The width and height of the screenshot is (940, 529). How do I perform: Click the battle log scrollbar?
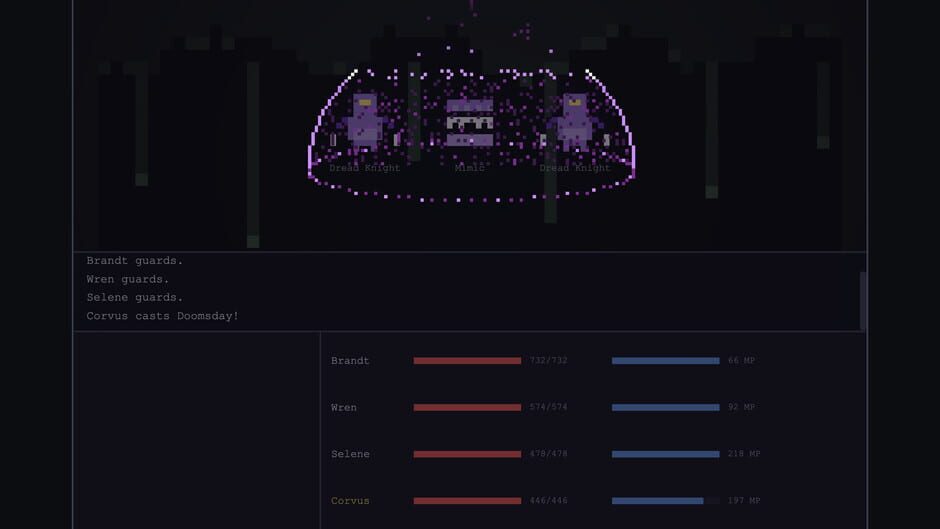863,300
